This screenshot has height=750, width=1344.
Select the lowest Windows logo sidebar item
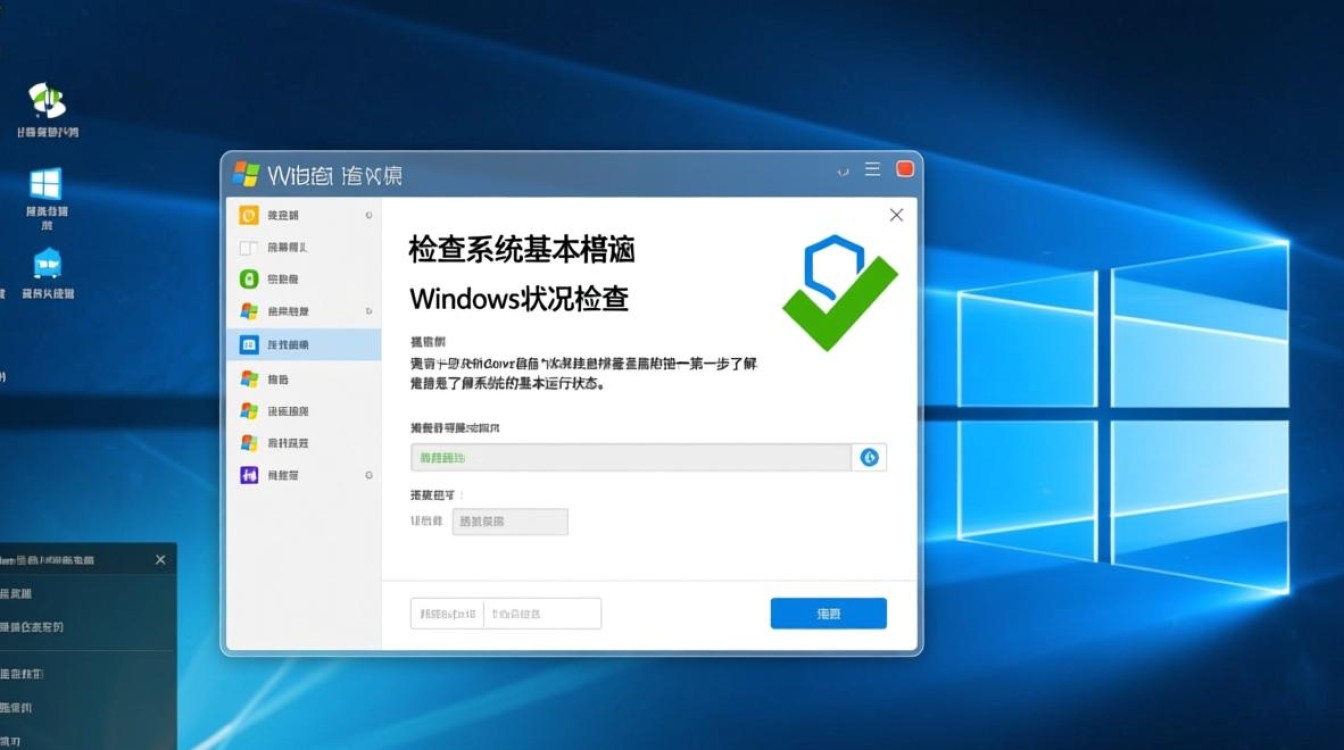pyautogui.click(x=250, y=442)
